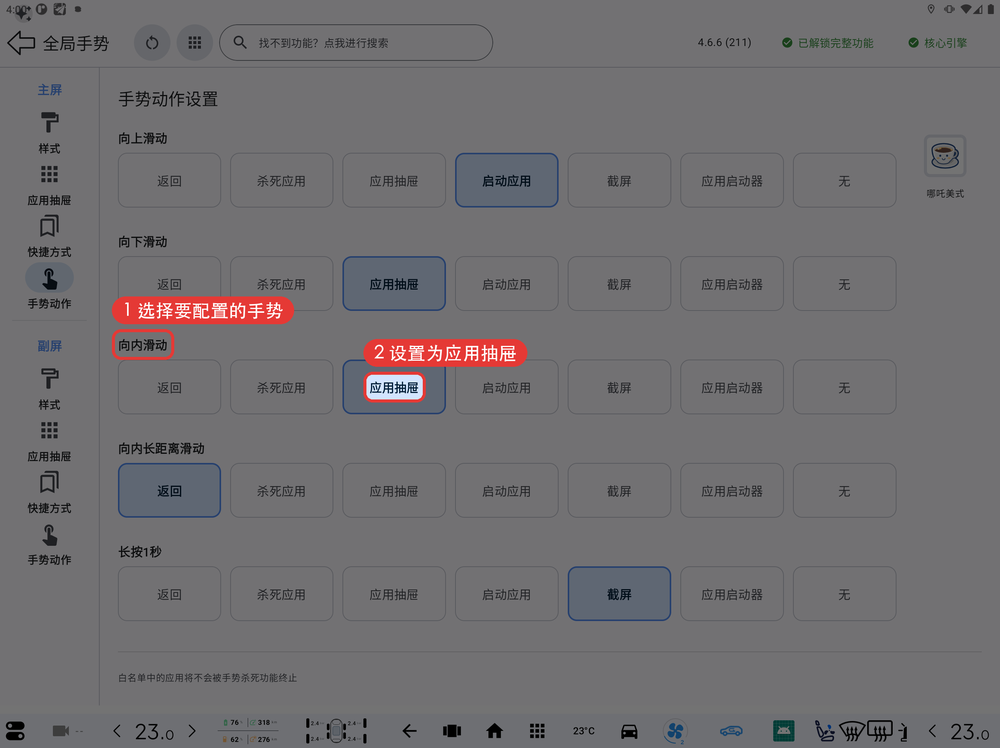The image size is (1000, 748).
Task: Tap the circular refresh icon button
Action: coord(152,43)
